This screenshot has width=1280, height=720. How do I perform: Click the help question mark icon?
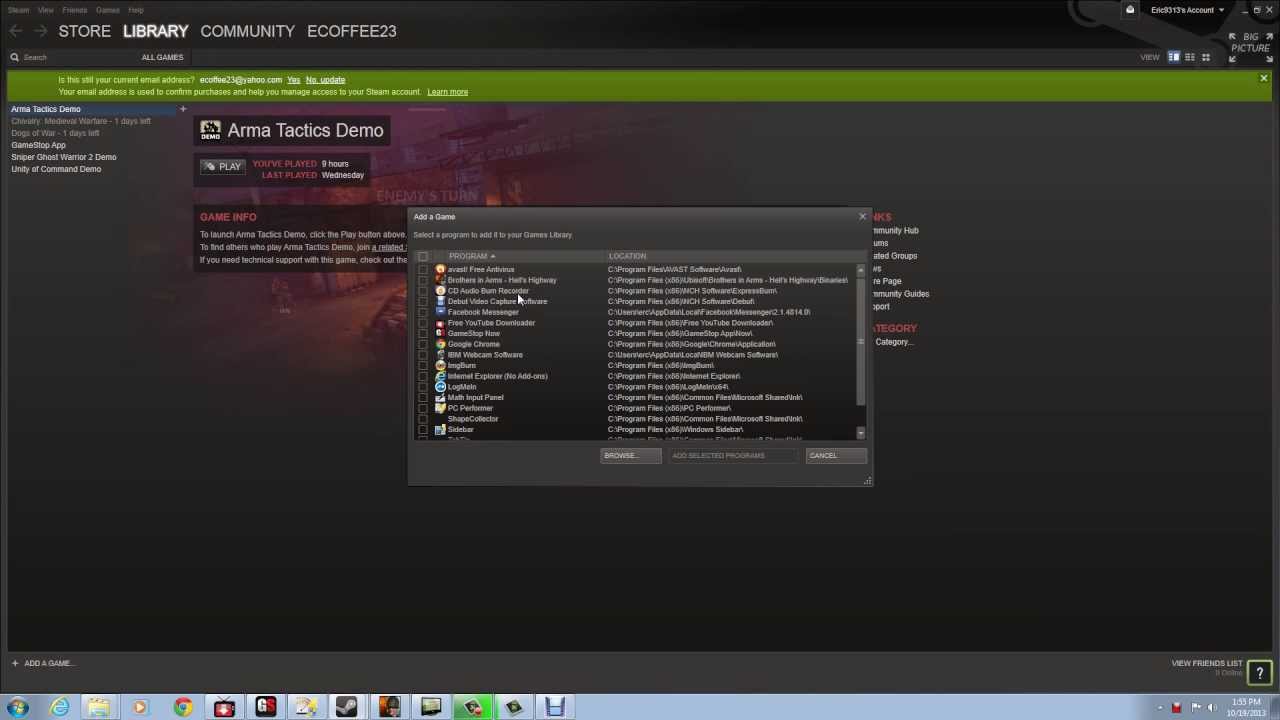point(1259,673)
